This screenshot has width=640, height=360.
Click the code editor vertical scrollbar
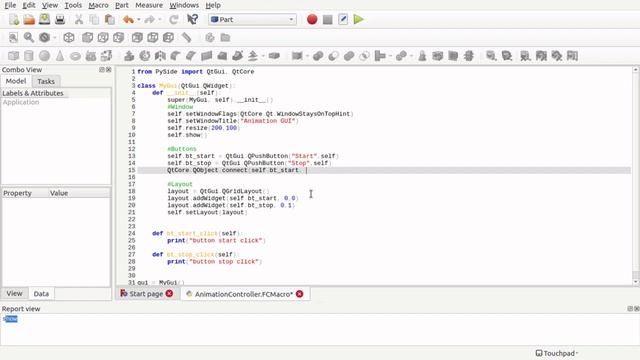636,176
